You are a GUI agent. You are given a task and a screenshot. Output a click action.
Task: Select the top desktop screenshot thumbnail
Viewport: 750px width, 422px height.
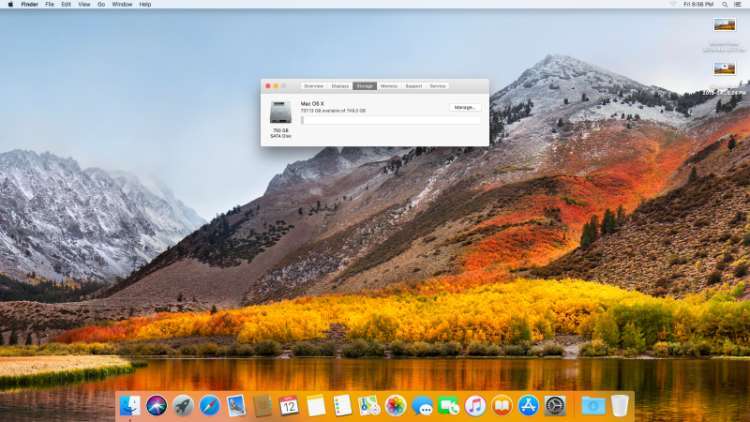725,25
